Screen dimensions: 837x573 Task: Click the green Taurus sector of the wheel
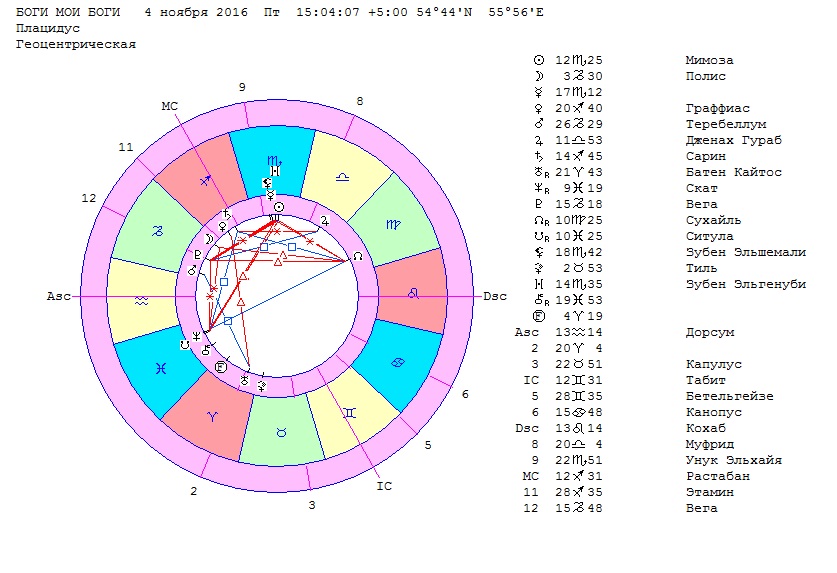click(x=281, y=431)
